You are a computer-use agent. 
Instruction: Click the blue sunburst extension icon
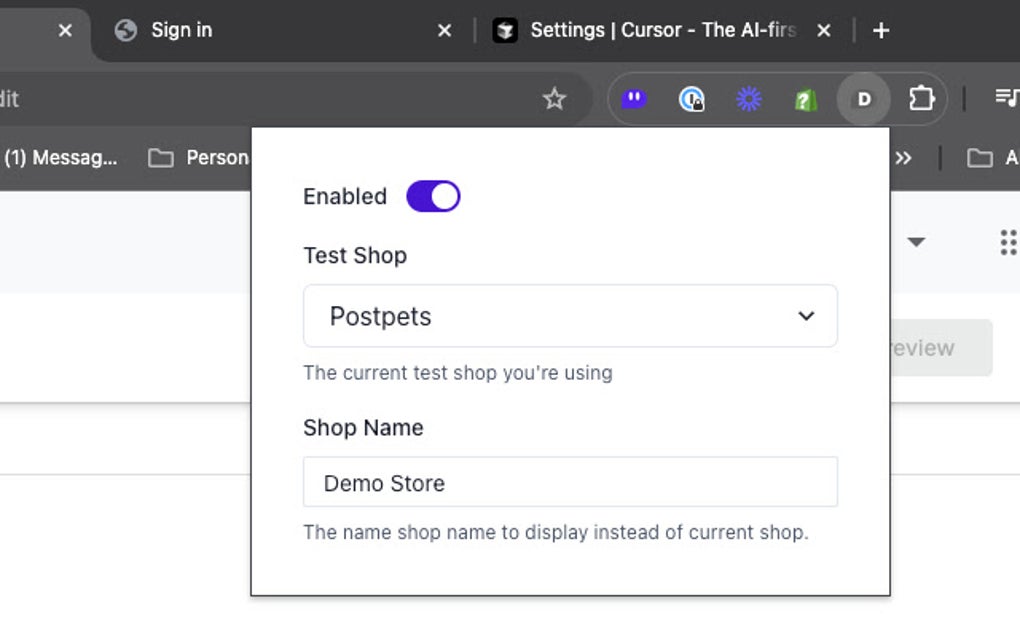pos(748,99)
